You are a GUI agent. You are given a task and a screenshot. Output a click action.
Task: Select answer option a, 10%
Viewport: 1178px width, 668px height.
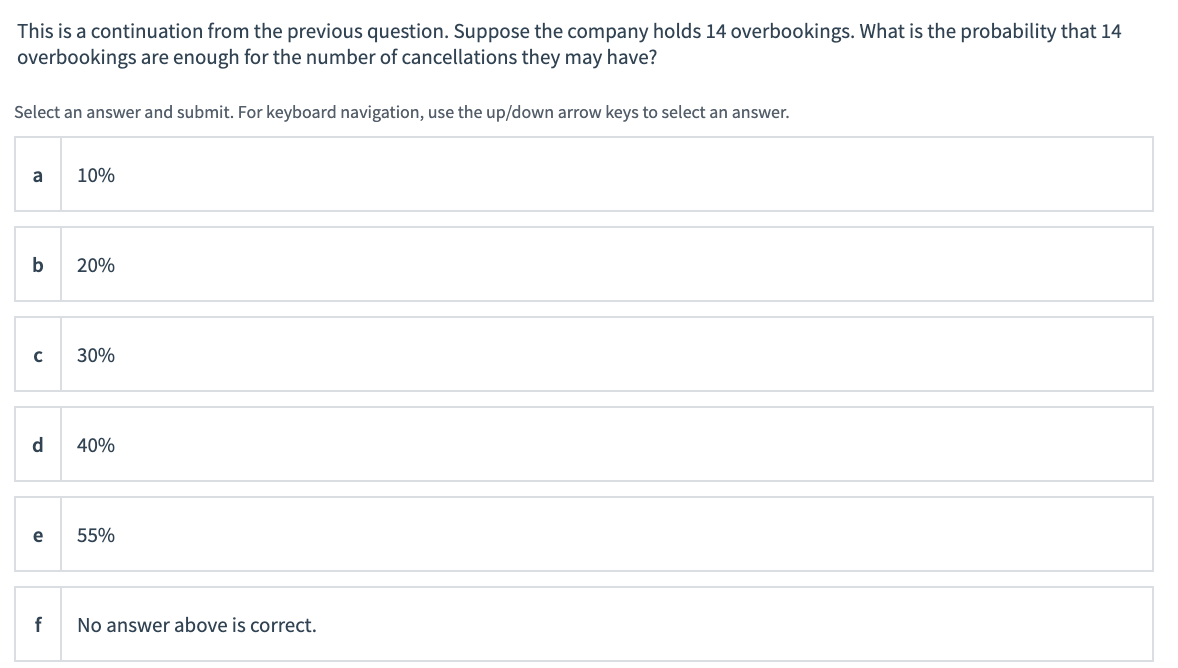pos(583,175)
